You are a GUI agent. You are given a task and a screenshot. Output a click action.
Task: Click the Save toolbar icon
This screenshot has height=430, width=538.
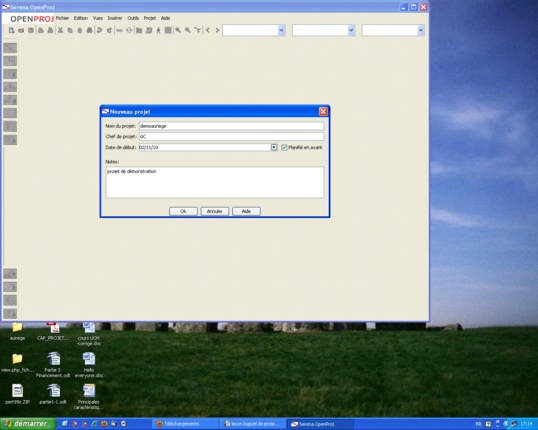pos(31,31)
